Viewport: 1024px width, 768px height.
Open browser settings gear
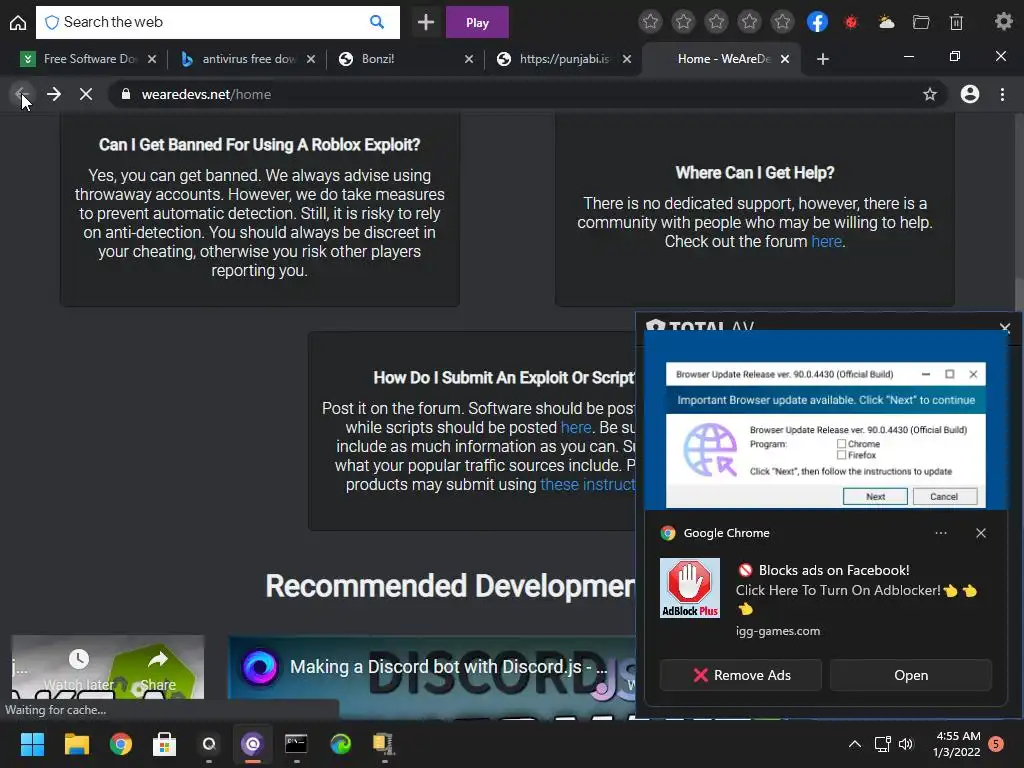[1003, 22]
